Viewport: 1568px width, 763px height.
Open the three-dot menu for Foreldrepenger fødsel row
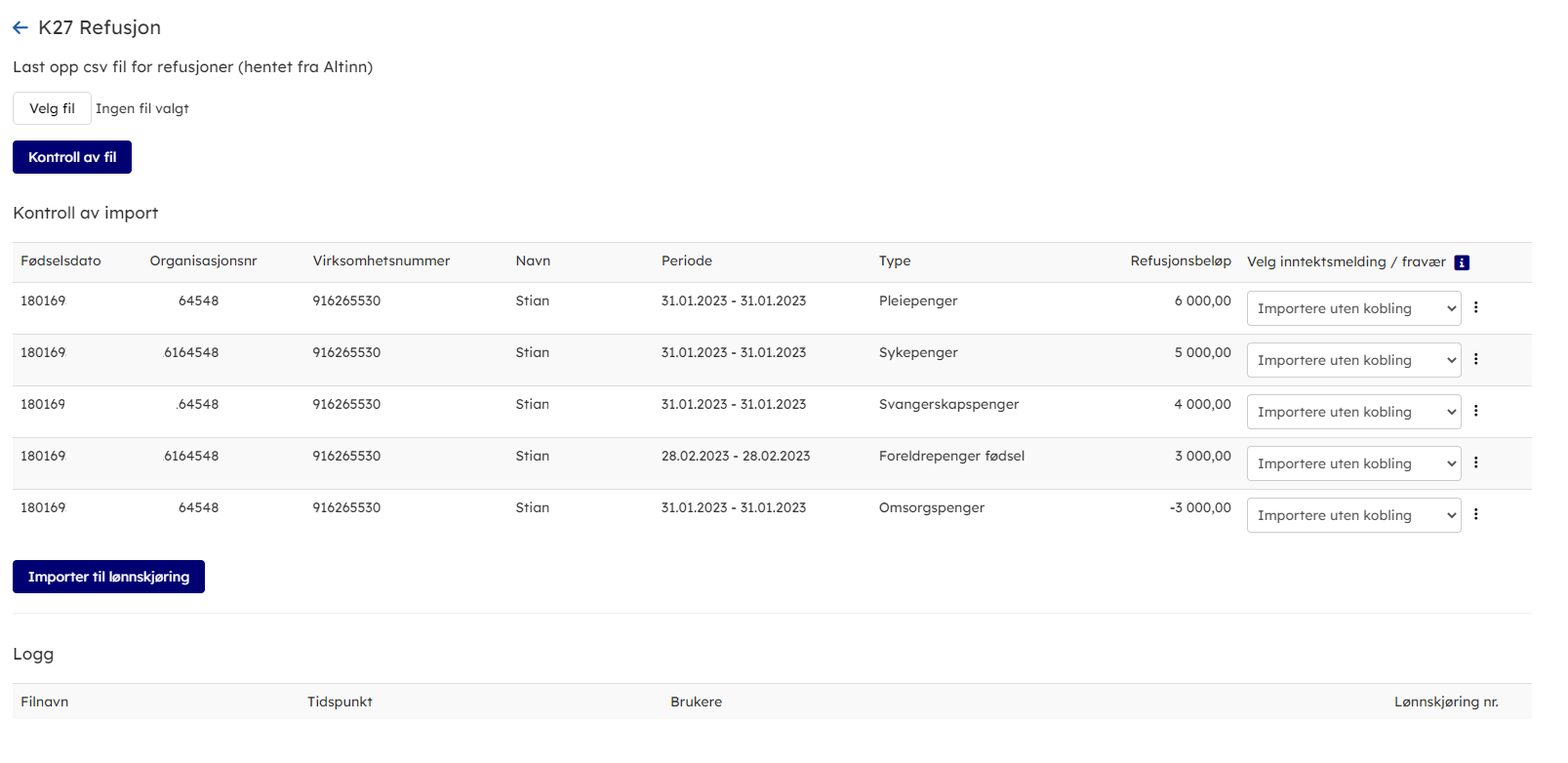(x=1475, y=462)
